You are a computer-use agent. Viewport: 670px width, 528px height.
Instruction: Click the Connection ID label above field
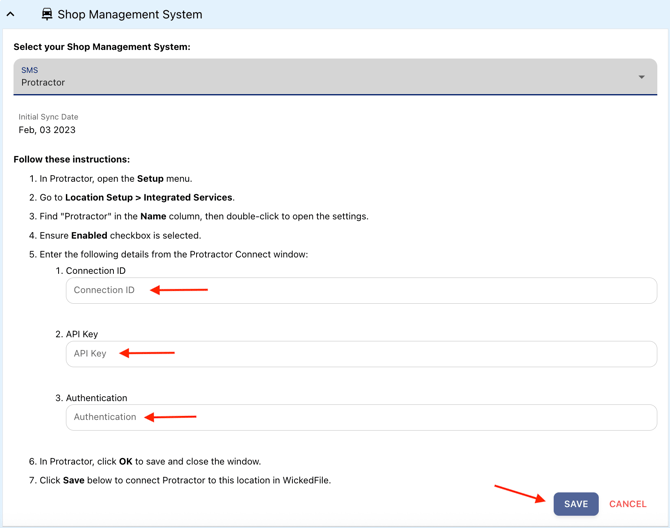point(95,271)
